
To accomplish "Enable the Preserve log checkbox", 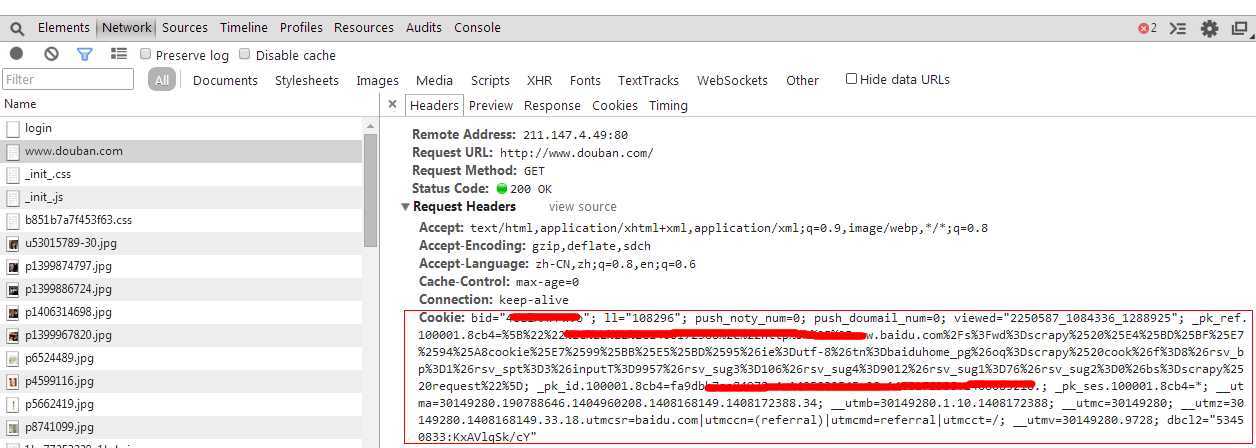I will (146, 54).
